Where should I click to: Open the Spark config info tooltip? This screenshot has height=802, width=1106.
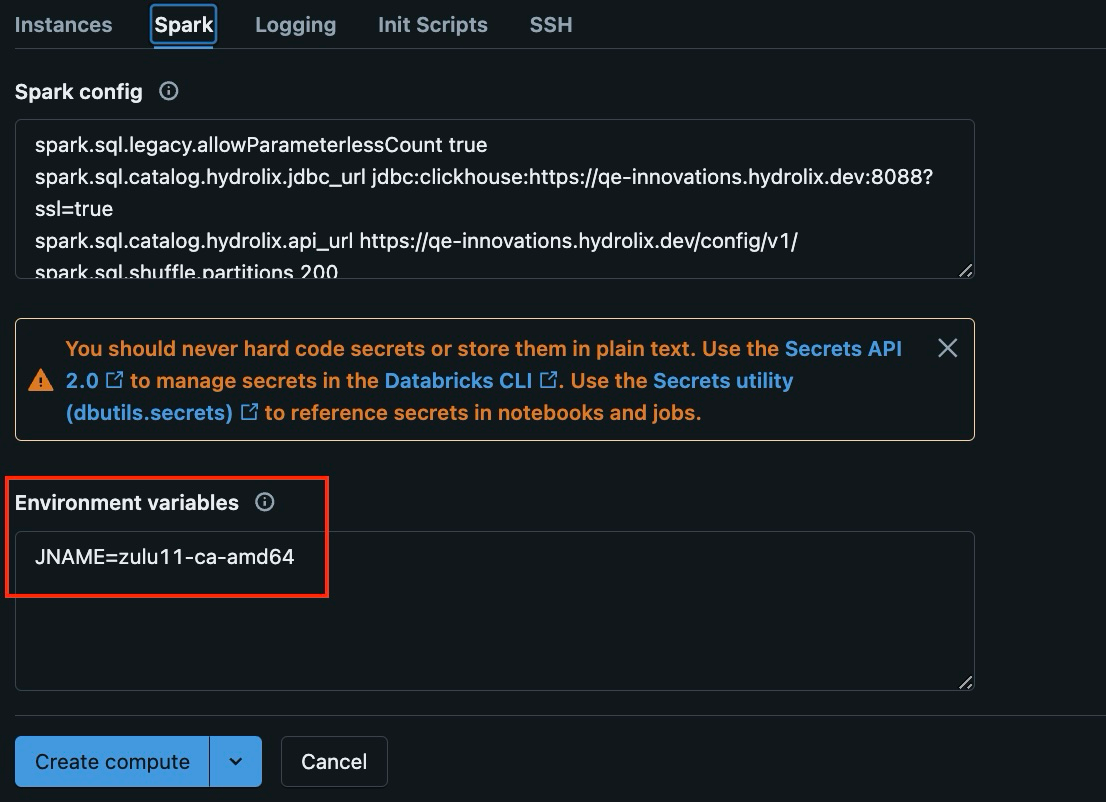168,91
